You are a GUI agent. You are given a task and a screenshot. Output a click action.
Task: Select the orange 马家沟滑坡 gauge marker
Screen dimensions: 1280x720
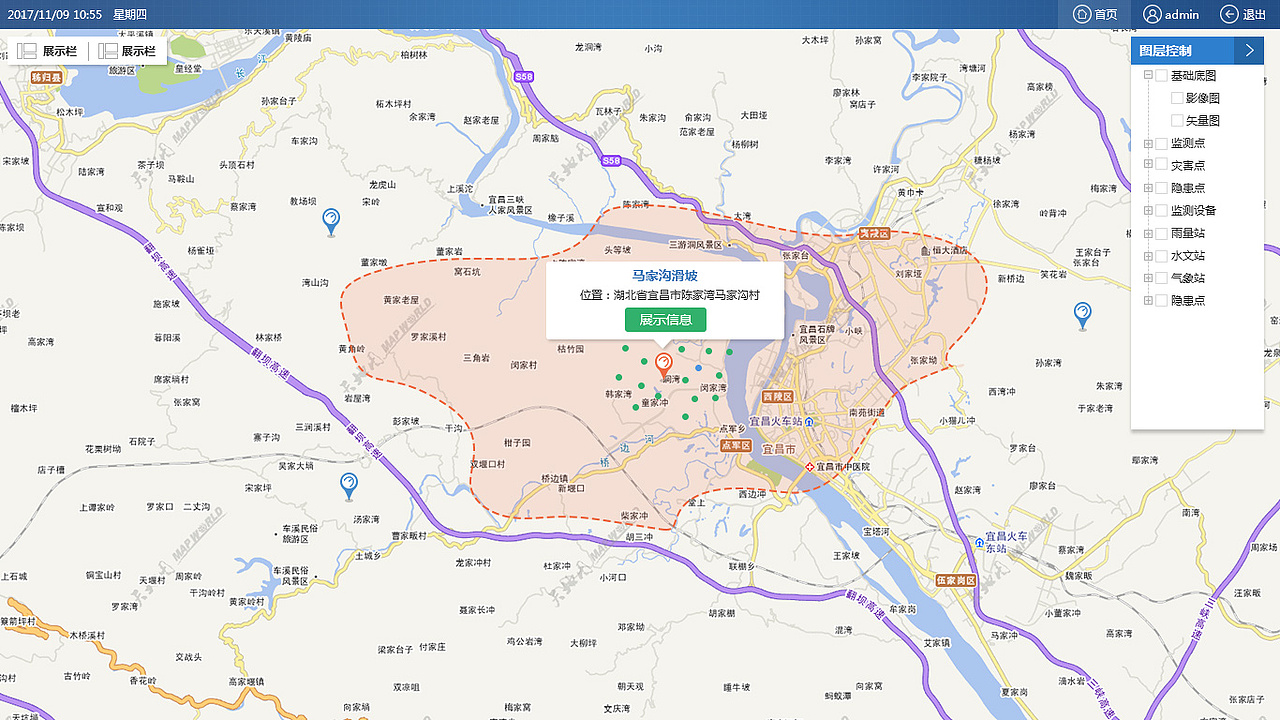pos(663,365)
